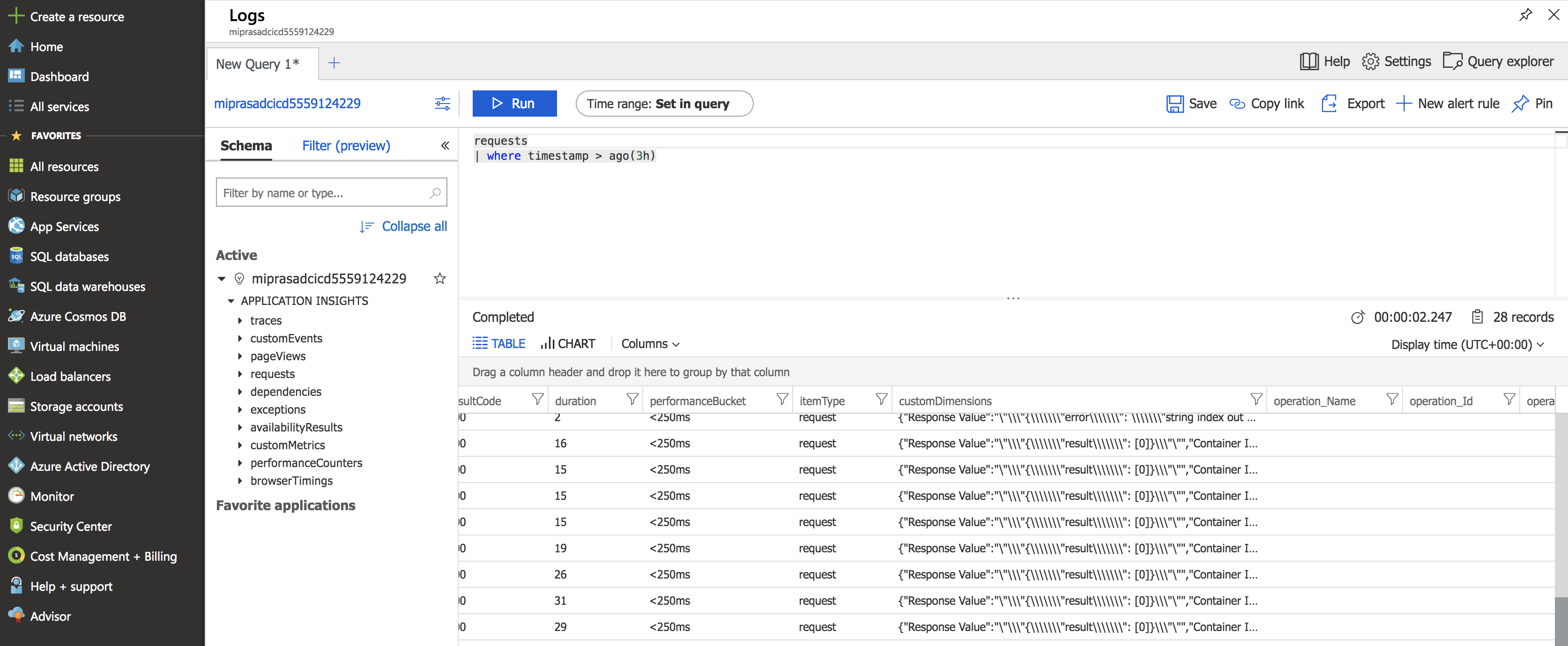Open All services list icon

click(x=16, y=106)
